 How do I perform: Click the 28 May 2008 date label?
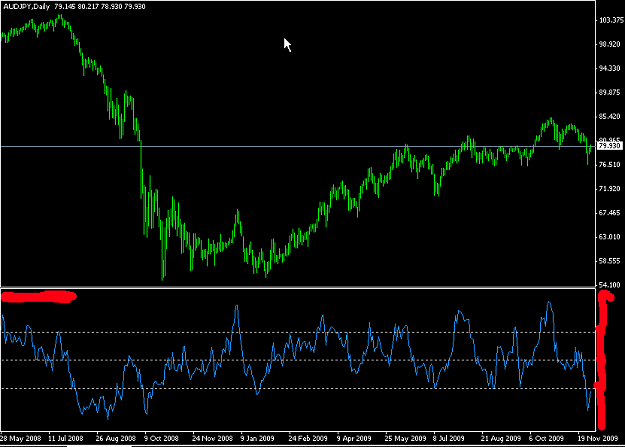pyautogui.click(x=21, y=439)
